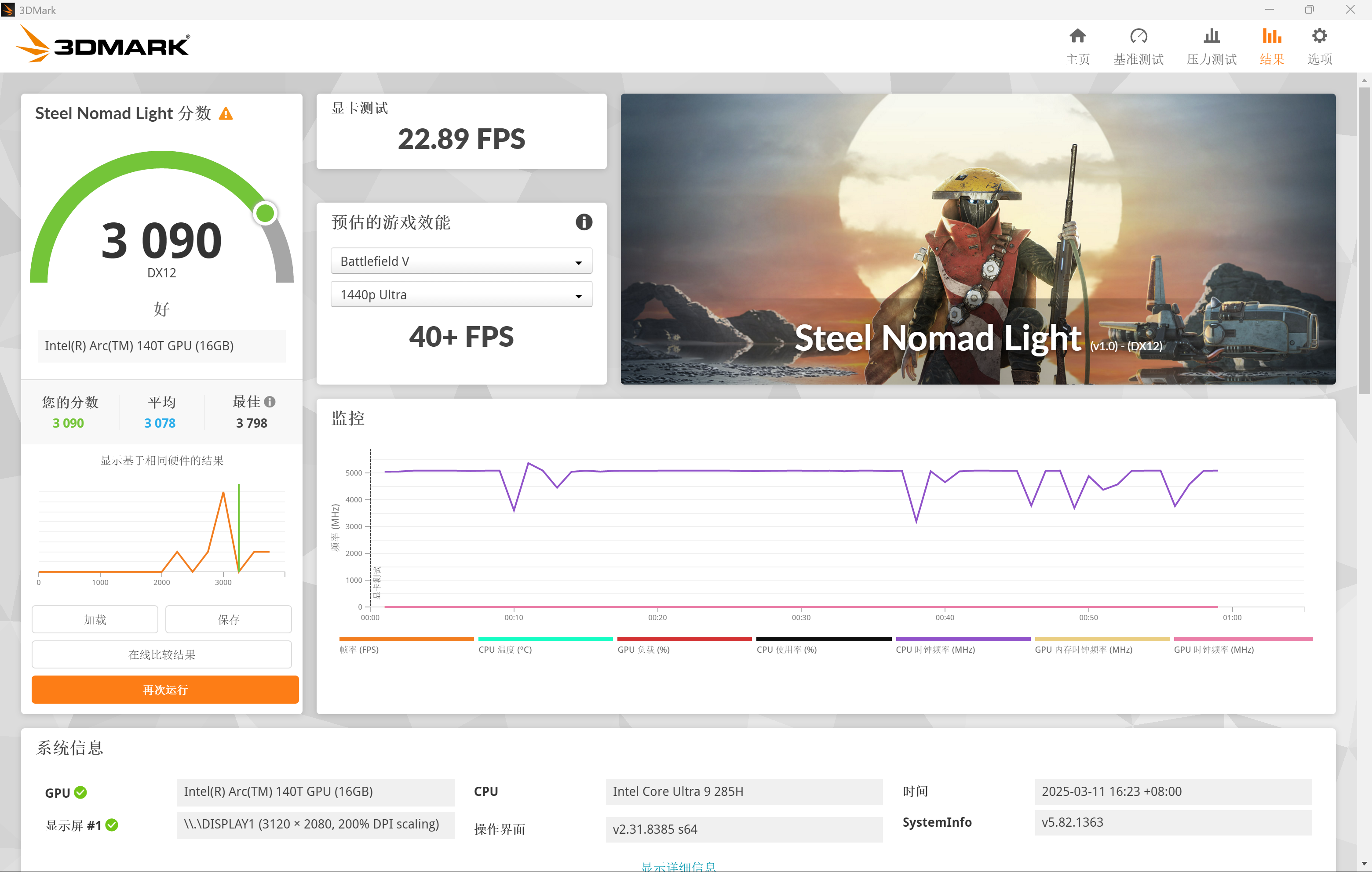Screen dimensions: 1372x872
Task: Restore down the 3DMark window
Action: (1309, 10)
